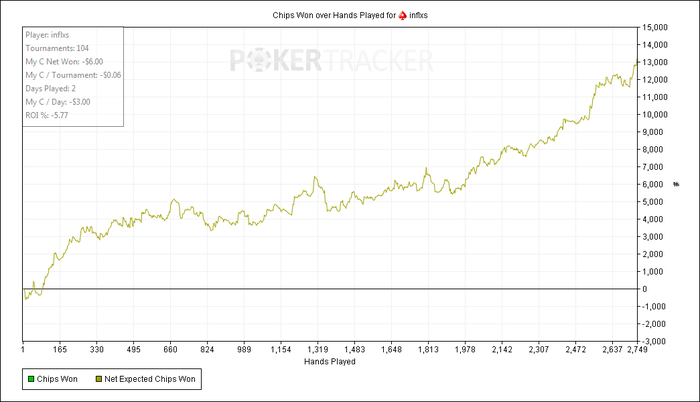The width and height of the screenshot is (700, 402).
Task: Click the Net Expected Chips Won label
Action: 150,379
